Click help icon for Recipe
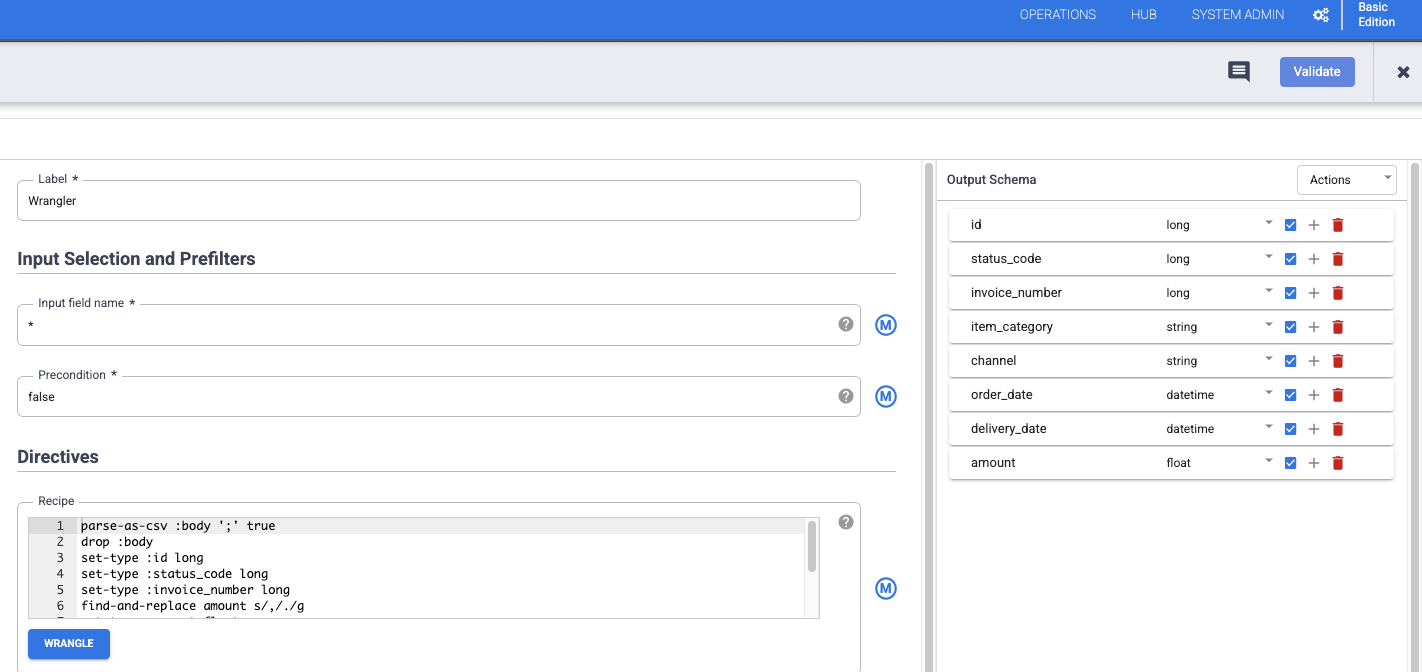The image size is (1422, 672). [x=846, y=522]
